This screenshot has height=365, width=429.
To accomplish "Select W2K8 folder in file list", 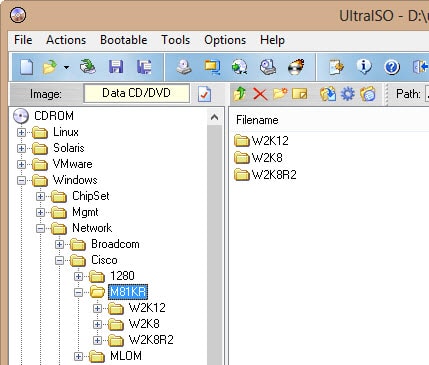I will coord(259,157).
